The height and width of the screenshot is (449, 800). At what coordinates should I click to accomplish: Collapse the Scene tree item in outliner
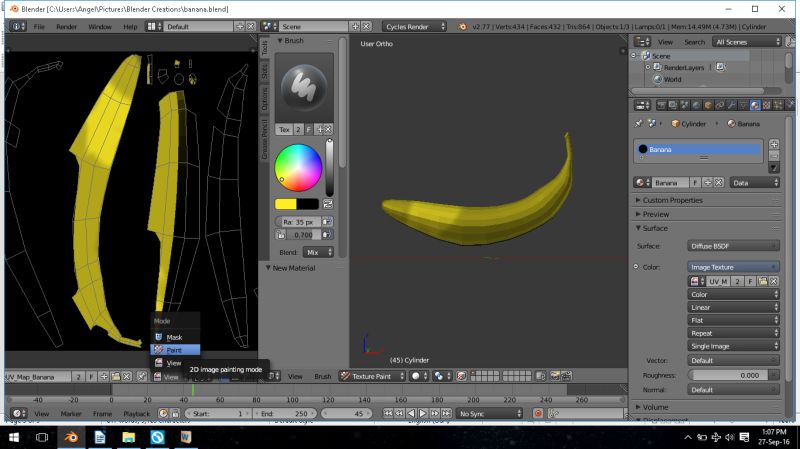[x=634, y=56]
